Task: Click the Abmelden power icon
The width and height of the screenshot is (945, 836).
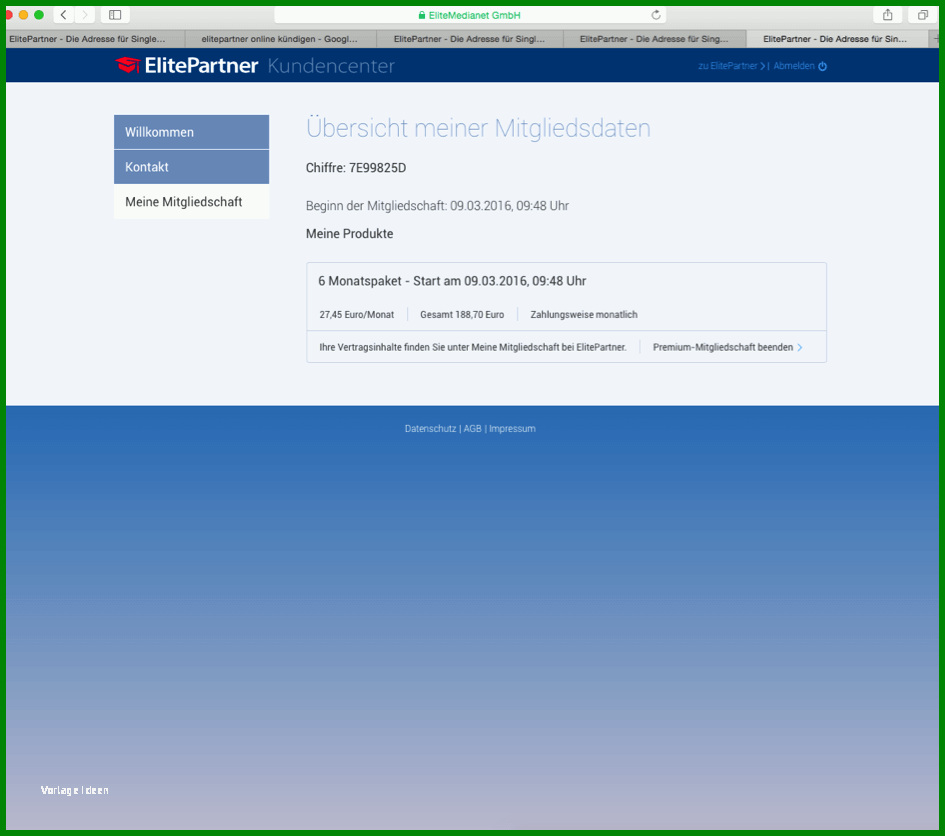Action: tap(823, 66)
